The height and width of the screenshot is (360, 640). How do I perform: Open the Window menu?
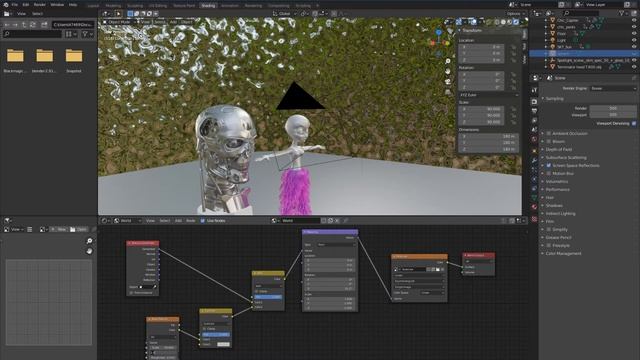[x=57, y=4]
